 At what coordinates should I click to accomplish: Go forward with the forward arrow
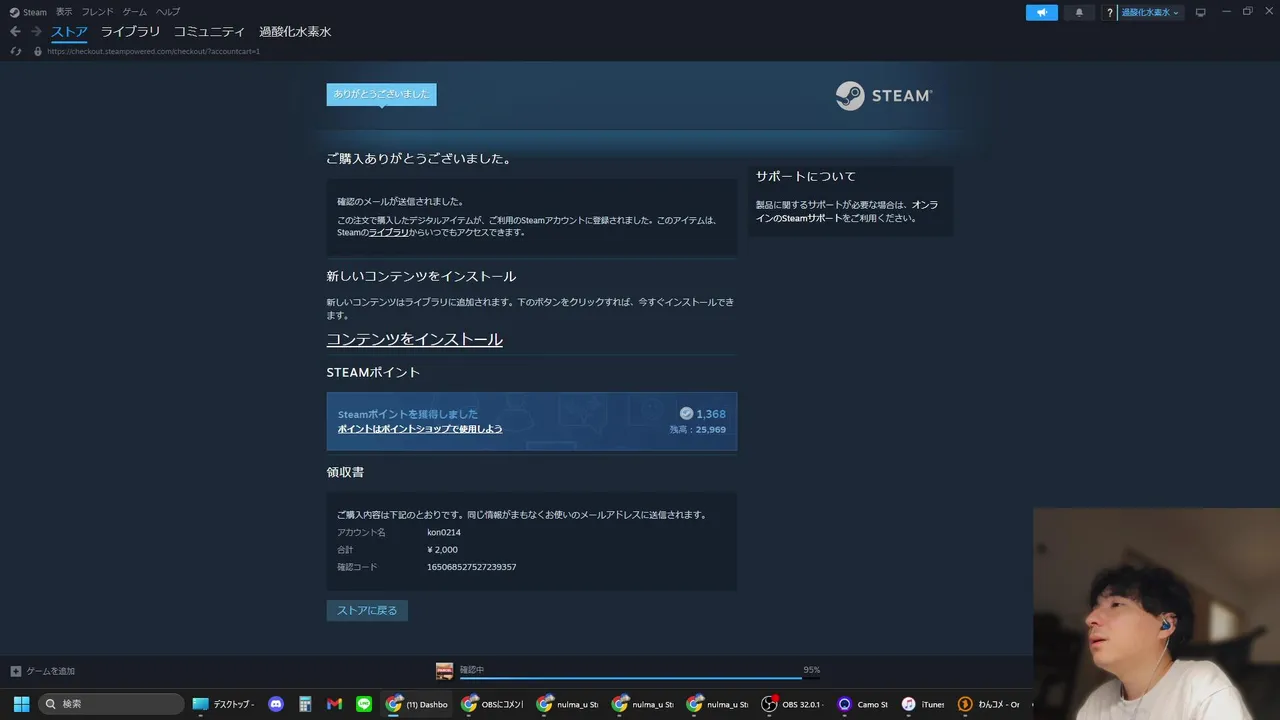(x=36, y=32)
